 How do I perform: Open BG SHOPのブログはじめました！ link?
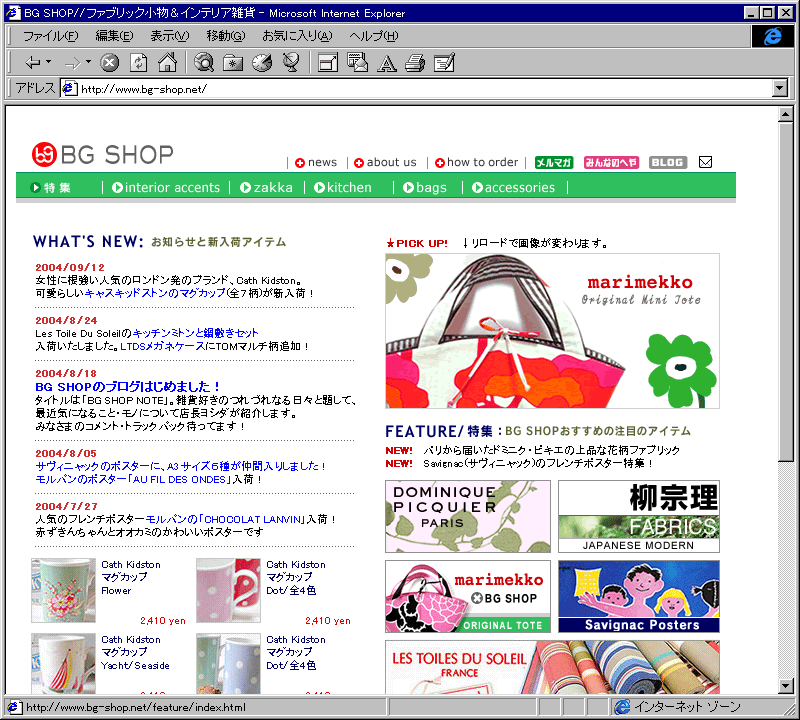pyautogui.click(x=128, y=387)
